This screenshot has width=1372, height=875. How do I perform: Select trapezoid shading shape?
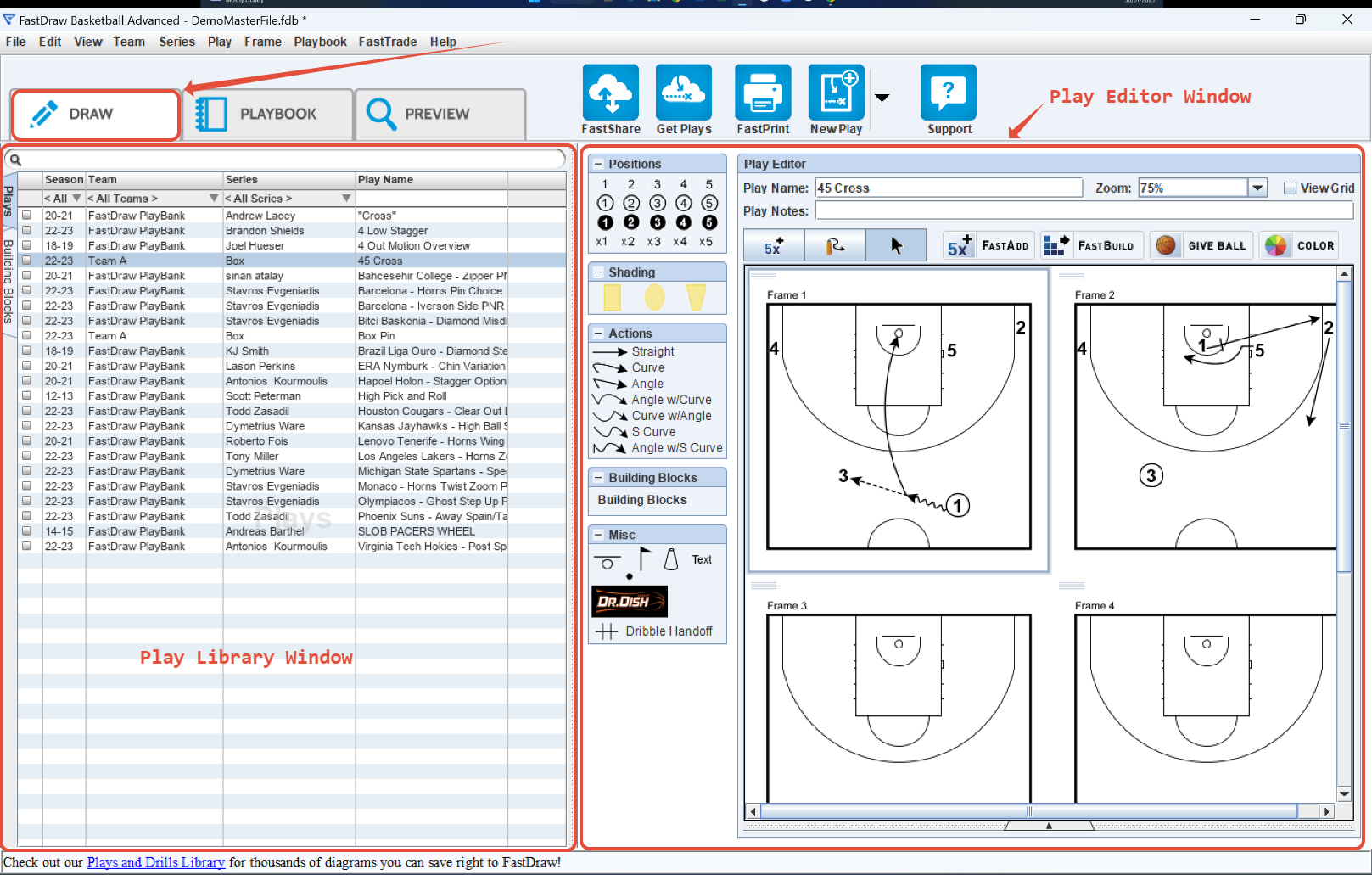coord(696,297)
